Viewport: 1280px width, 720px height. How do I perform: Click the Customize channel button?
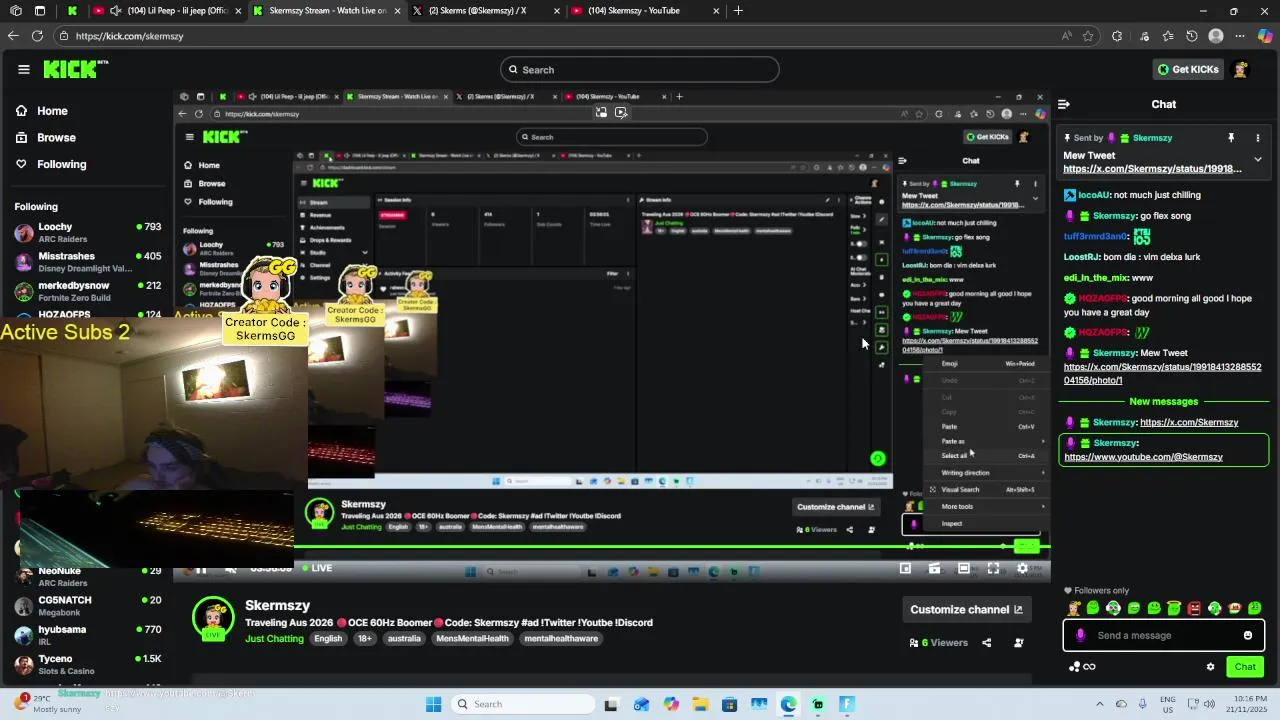pyautogui.click(x=966, y=609)
